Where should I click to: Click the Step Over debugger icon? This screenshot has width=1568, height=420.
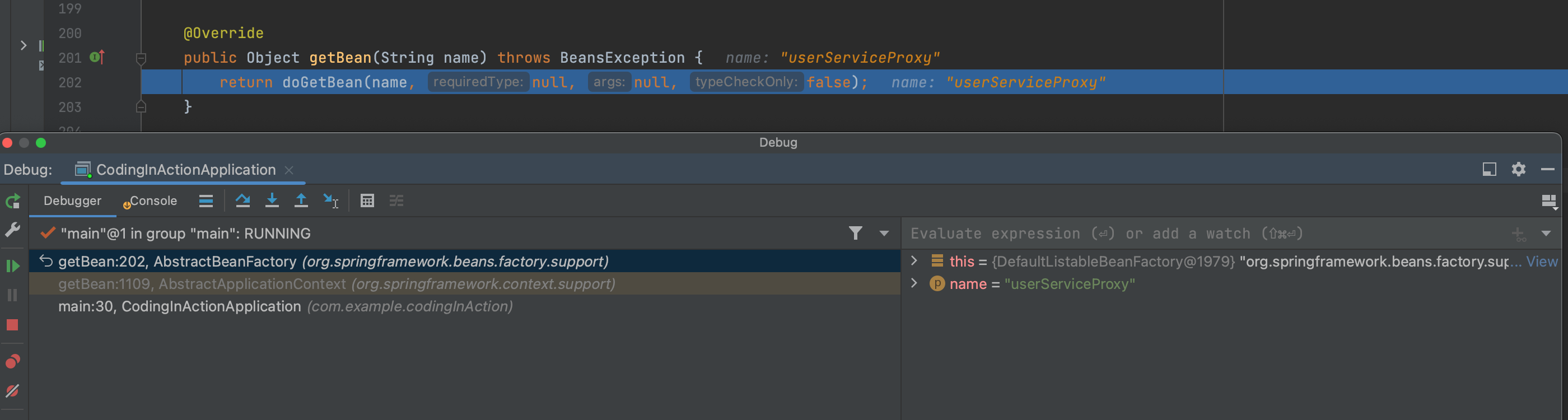tap(243, 200)
